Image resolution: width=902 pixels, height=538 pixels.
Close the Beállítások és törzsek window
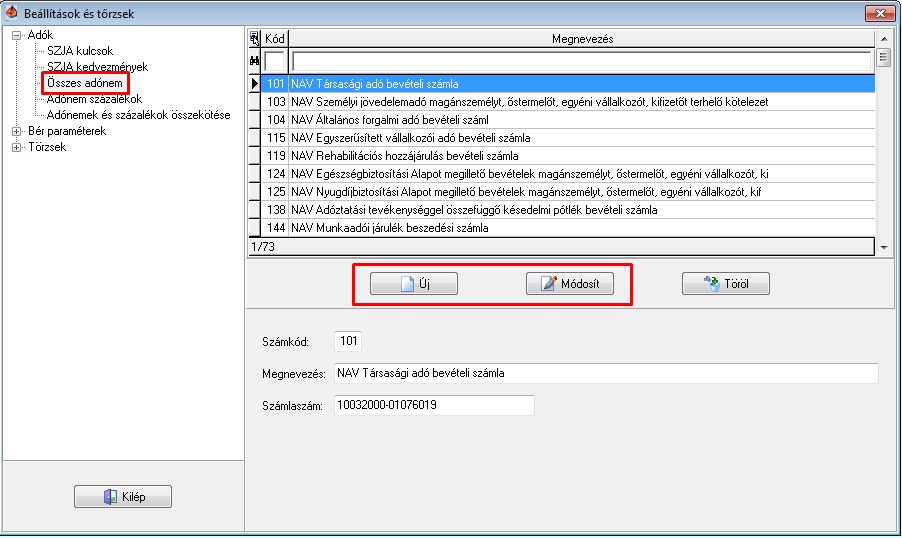pyautogui.click(x=880, y=13)
